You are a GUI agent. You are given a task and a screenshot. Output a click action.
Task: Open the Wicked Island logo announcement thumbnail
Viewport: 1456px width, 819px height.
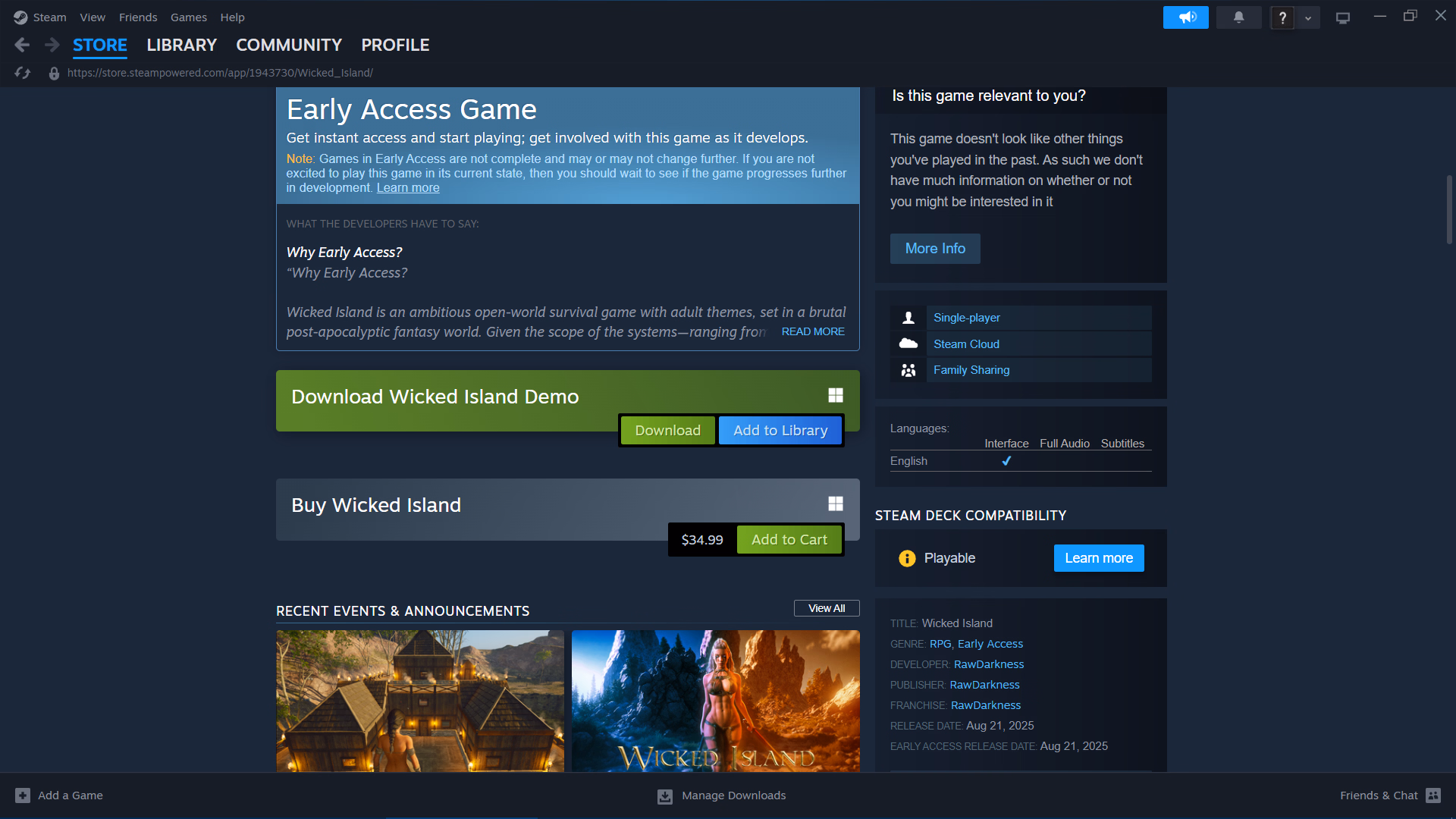pyautogui.click(x=715, y=701)
